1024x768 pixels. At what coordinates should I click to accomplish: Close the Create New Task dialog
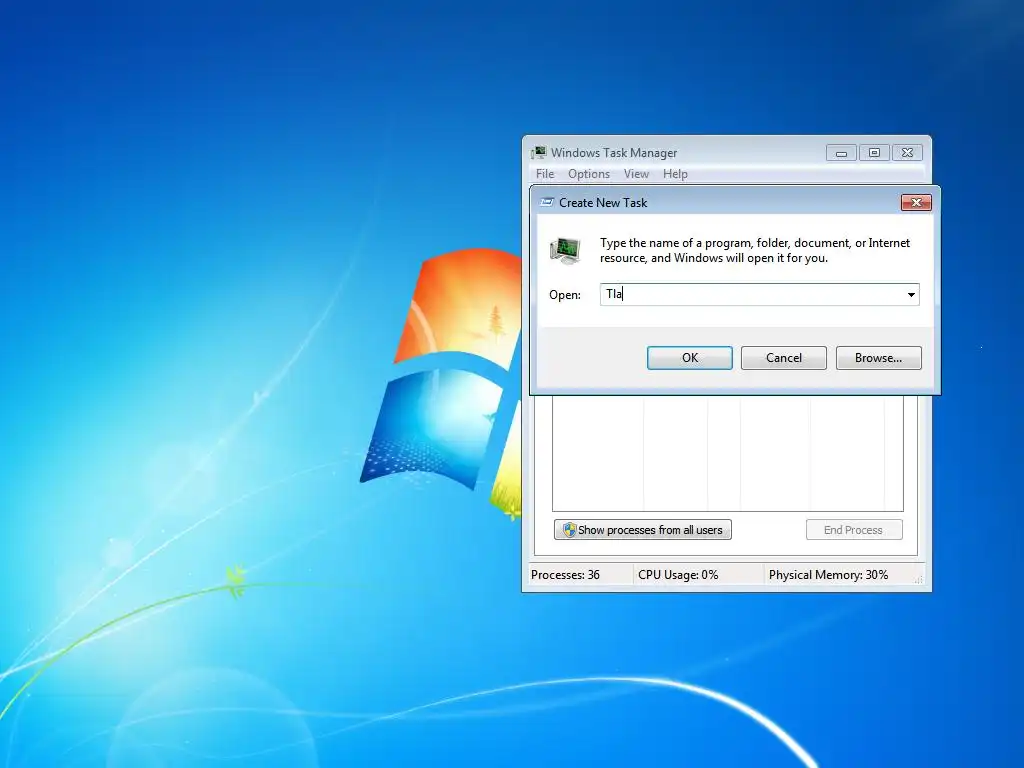click(916, 202)
